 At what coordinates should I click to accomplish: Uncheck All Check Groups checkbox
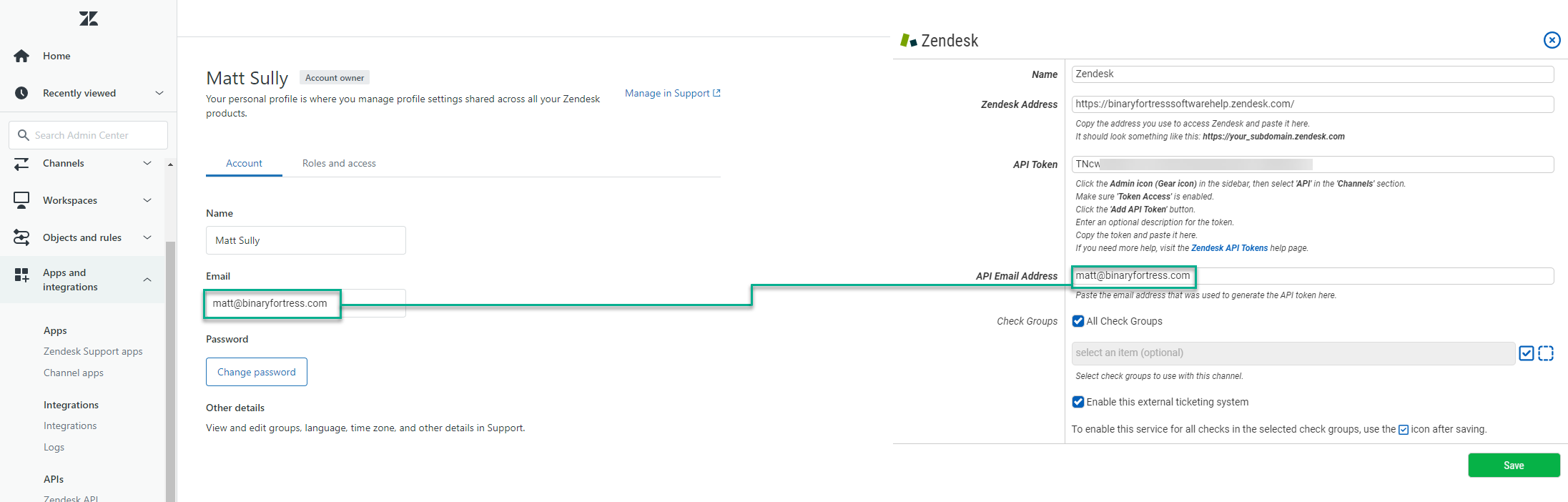pyautogui.click(x=1078, y=321)
